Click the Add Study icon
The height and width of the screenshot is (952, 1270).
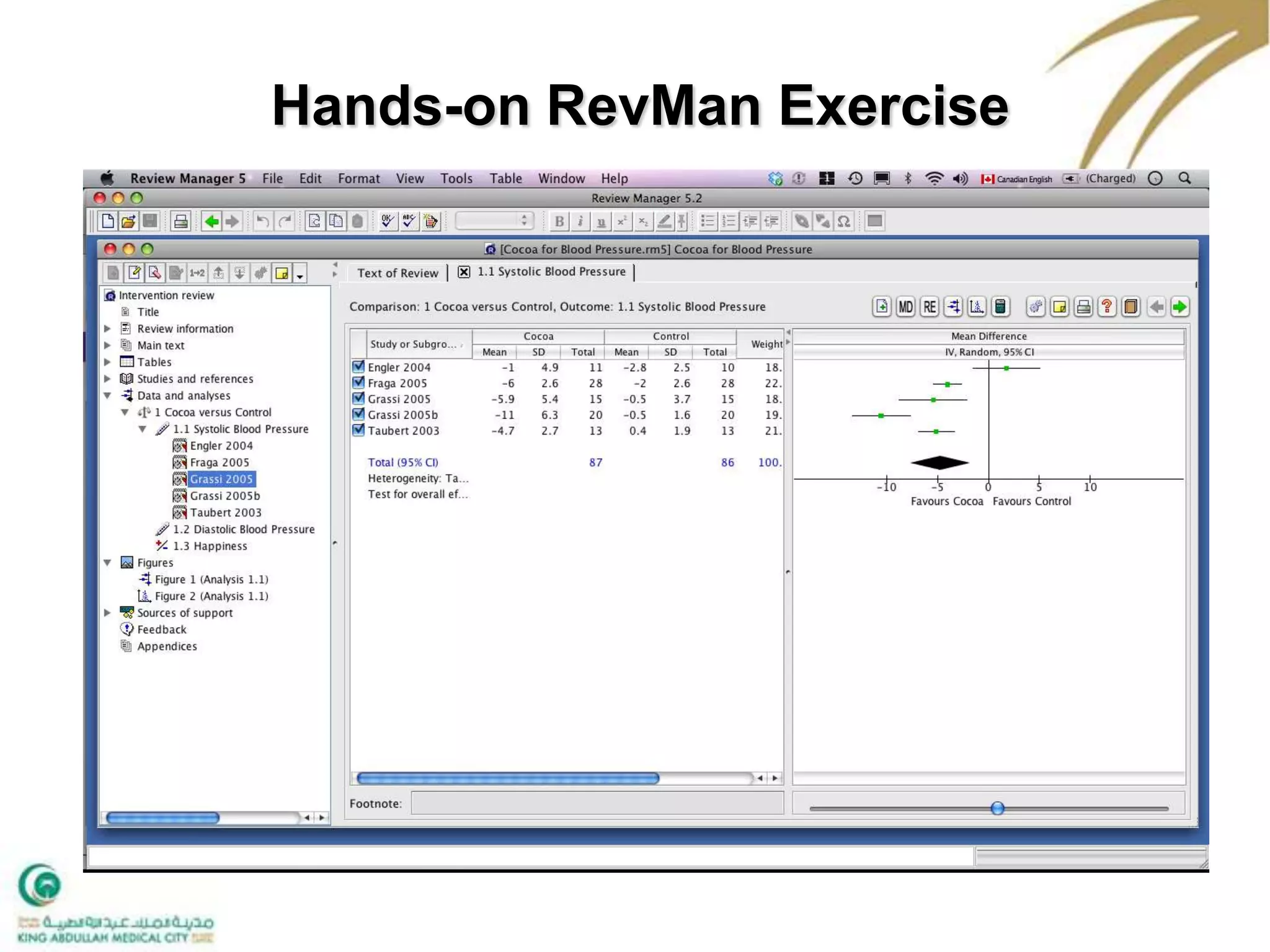[x=881, y=307]
